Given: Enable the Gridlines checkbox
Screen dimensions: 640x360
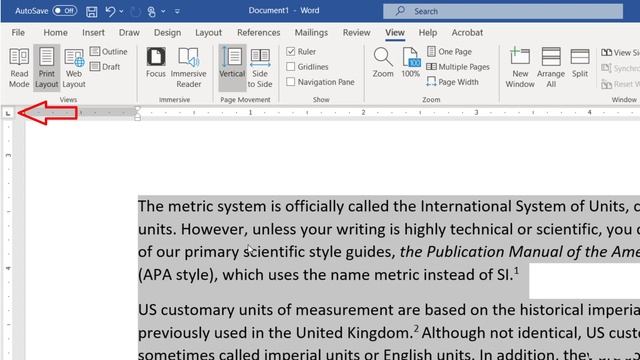Looking at the screenshot, I should point(291,67).
